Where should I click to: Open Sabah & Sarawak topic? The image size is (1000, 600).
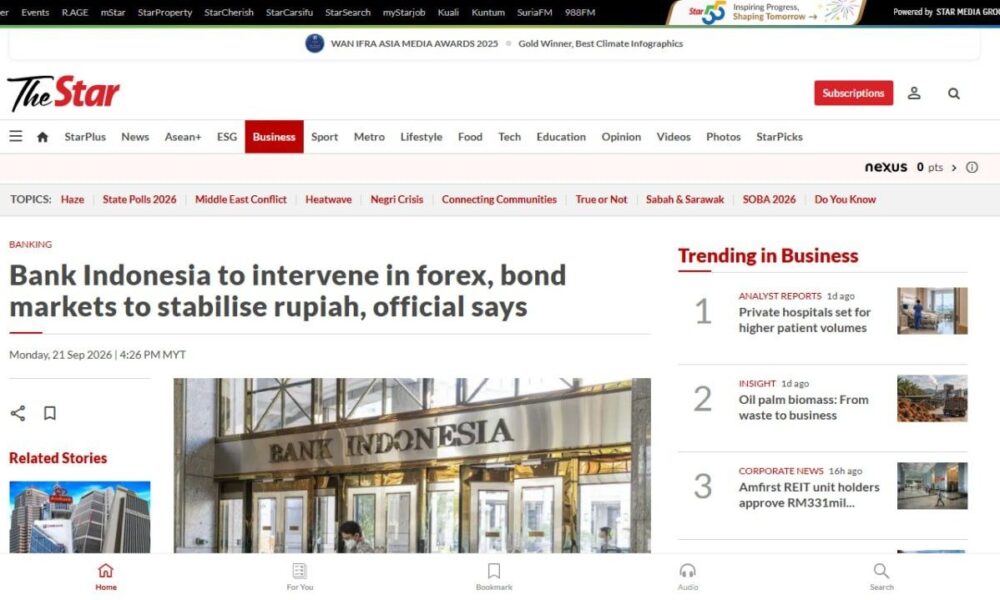tap(685, 199)
